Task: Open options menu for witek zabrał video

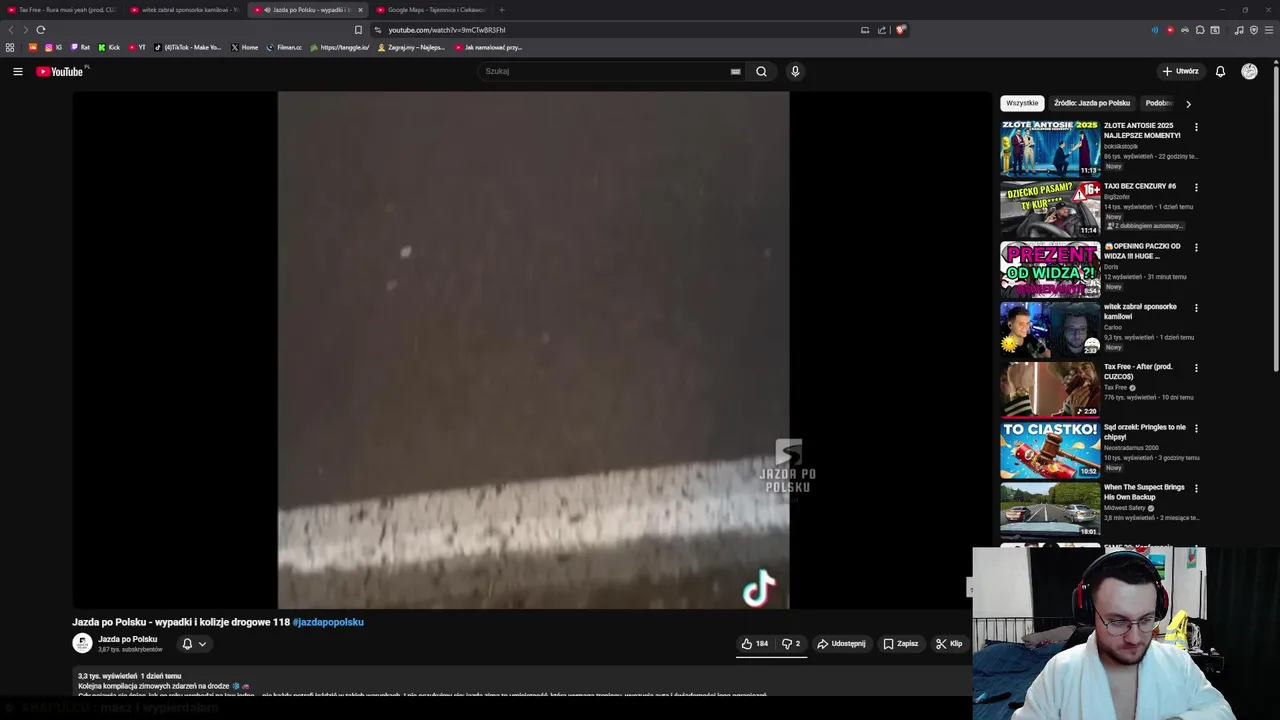Action: pyautogui.click(x=1196, y=308)
